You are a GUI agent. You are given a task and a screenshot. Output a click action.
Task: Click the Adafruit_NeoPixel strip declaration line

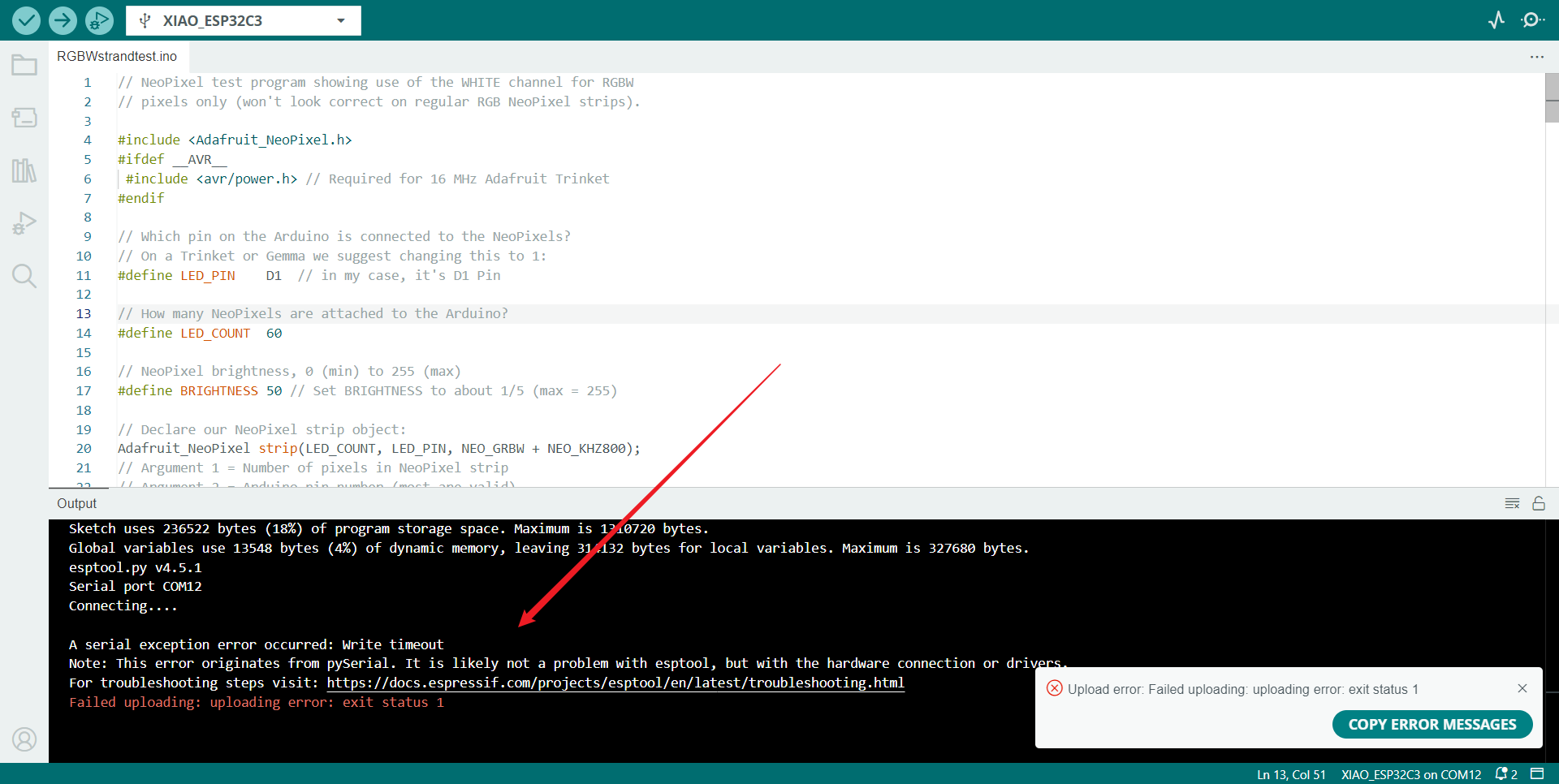click(379, 448)
